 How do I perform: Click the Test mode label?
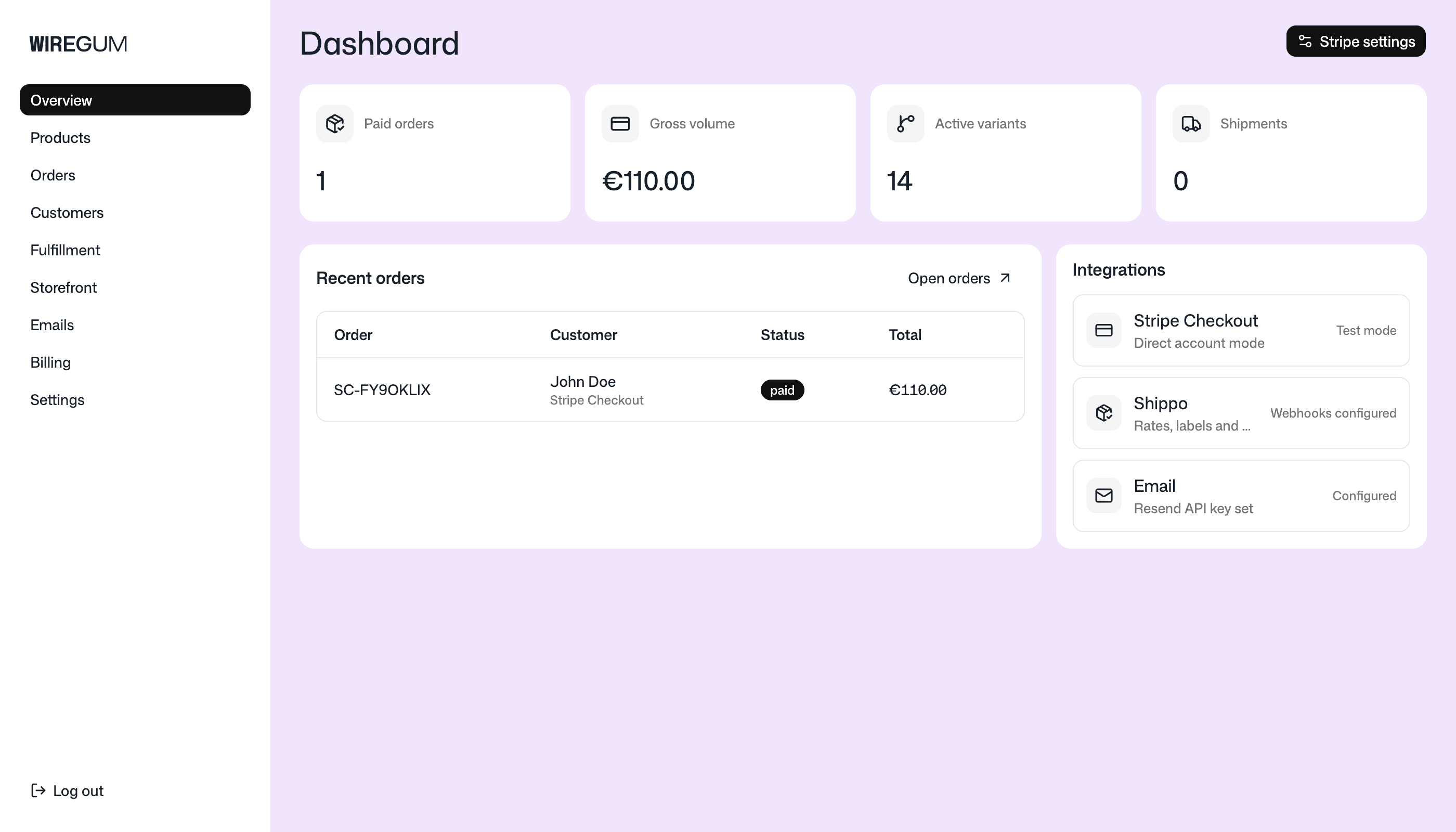pos(1366,330)
